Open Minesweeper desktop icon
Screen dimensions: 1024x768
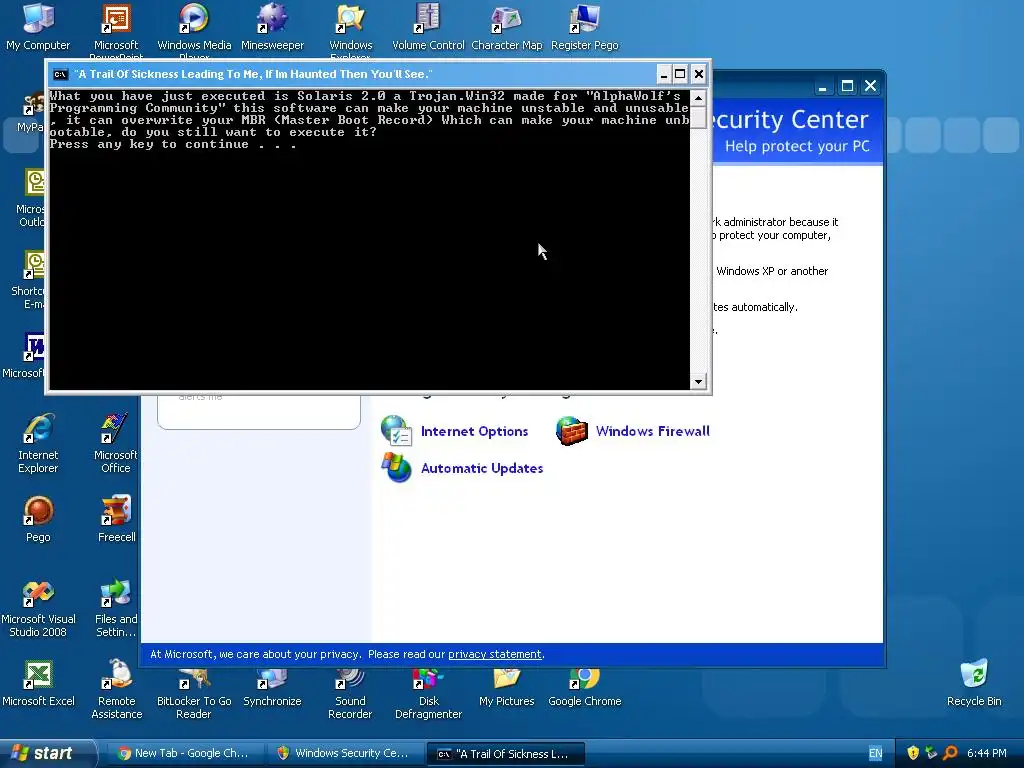point(272,26)
